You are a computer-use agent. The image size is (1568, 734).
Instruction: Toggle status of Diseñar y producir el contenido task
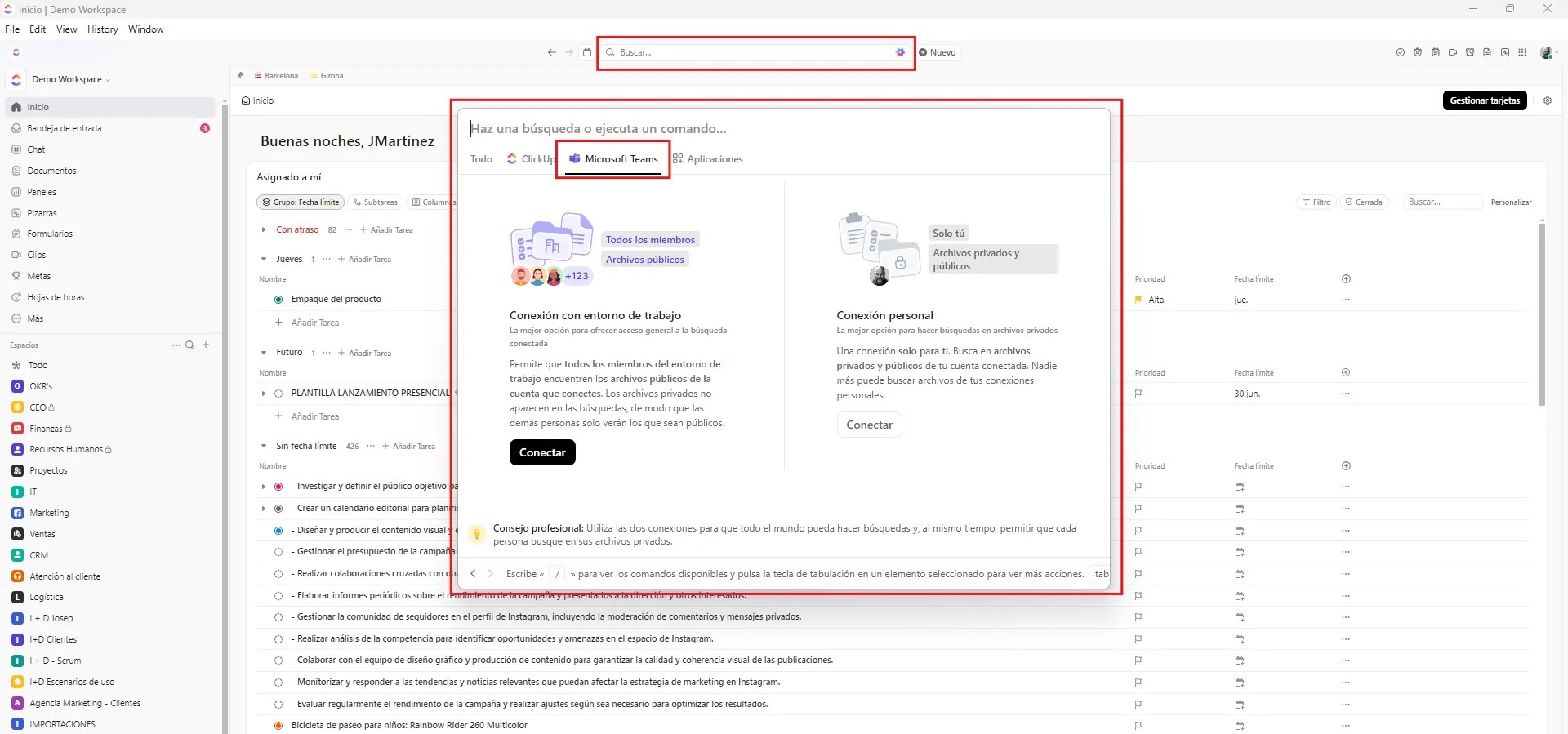pos(278,531)
